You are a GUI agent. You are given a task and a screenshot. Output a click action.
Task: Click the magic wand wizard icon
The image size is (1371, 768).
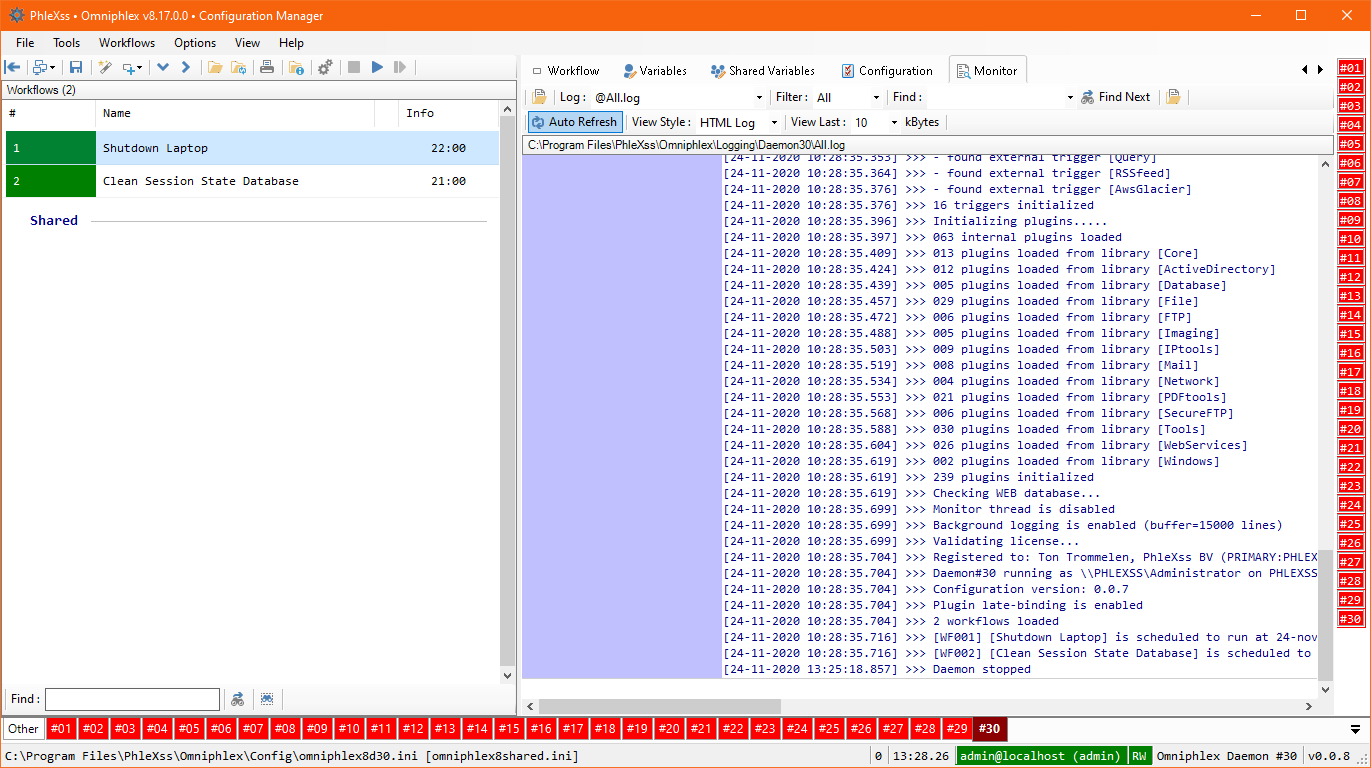pyautogui.click(x=104, y=67)
